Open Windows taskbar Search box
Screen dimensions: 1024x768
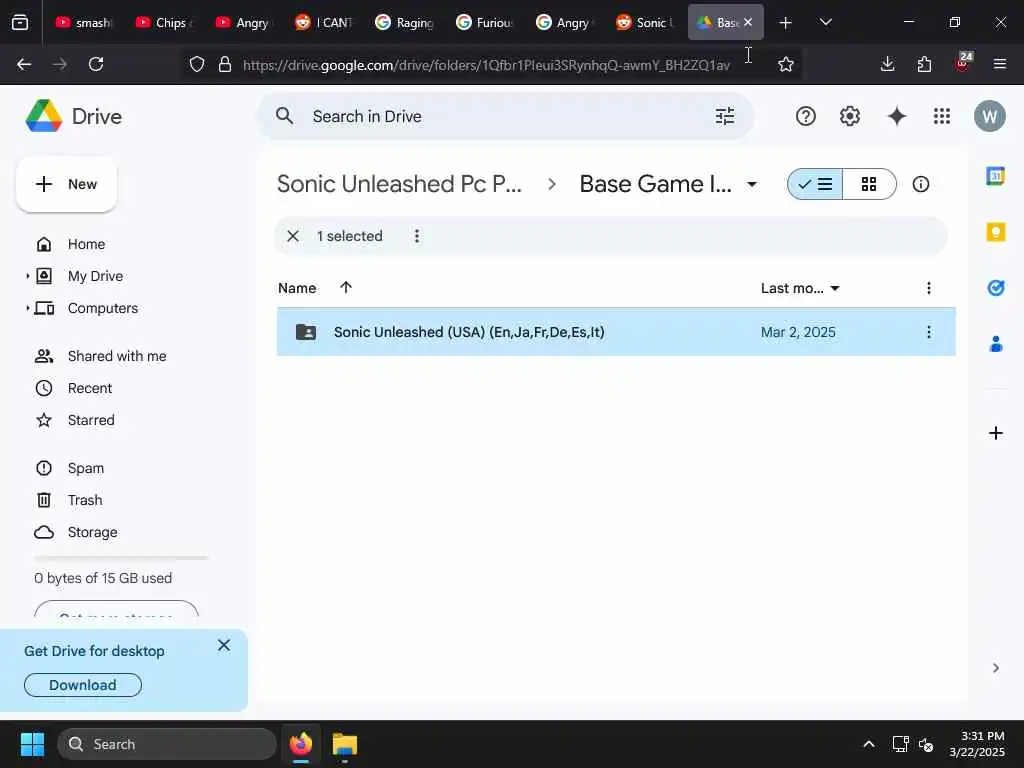(x=167, y=744)
